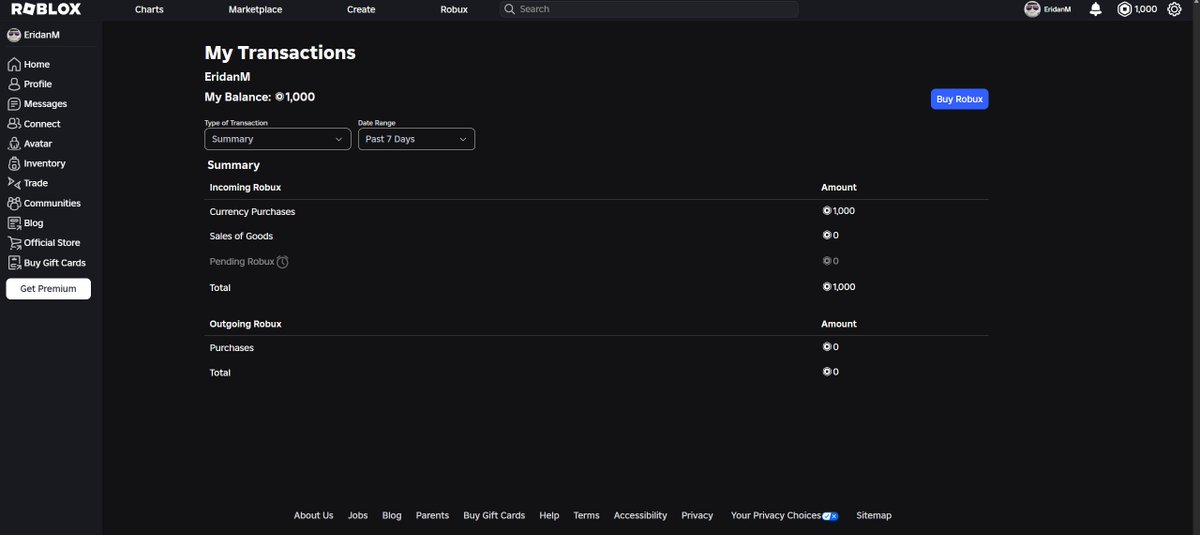Click the Robux icon next to My Balance

point(280,97)
